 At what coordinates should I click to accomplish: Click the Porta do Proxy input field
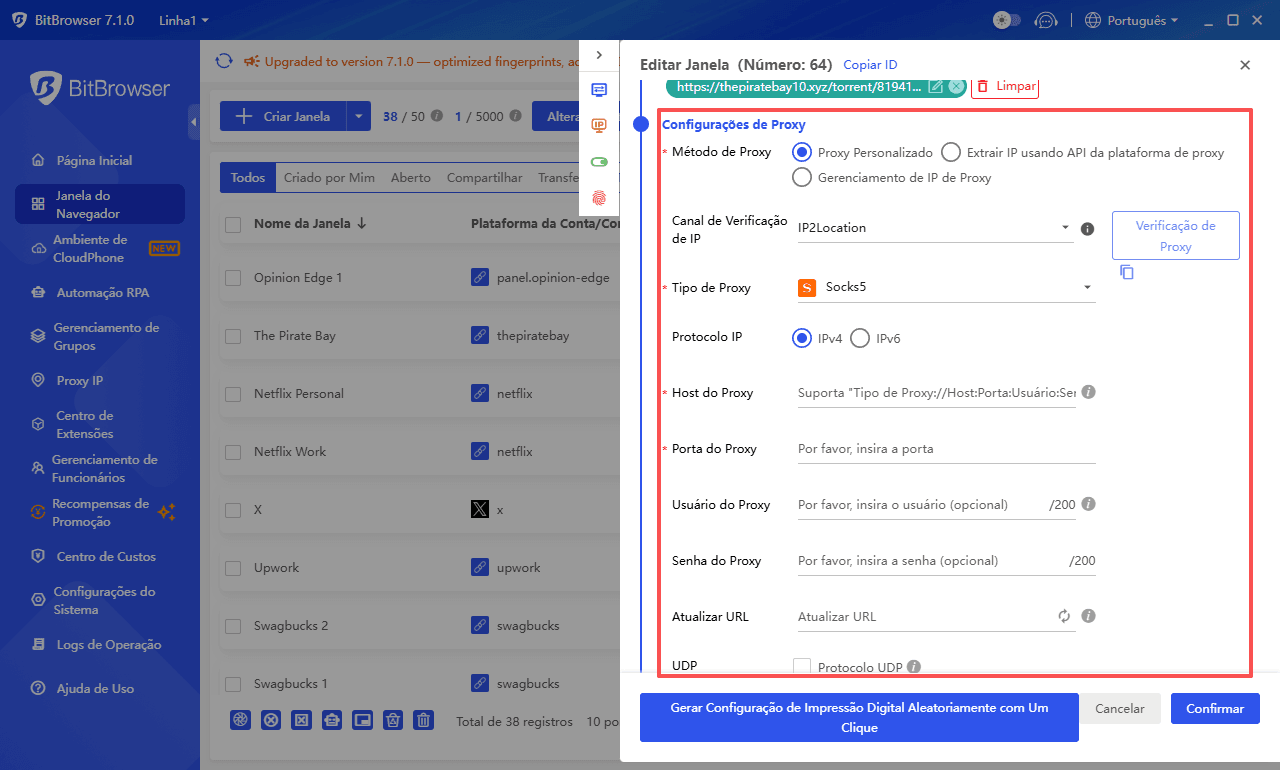click(x=945, y=449)
